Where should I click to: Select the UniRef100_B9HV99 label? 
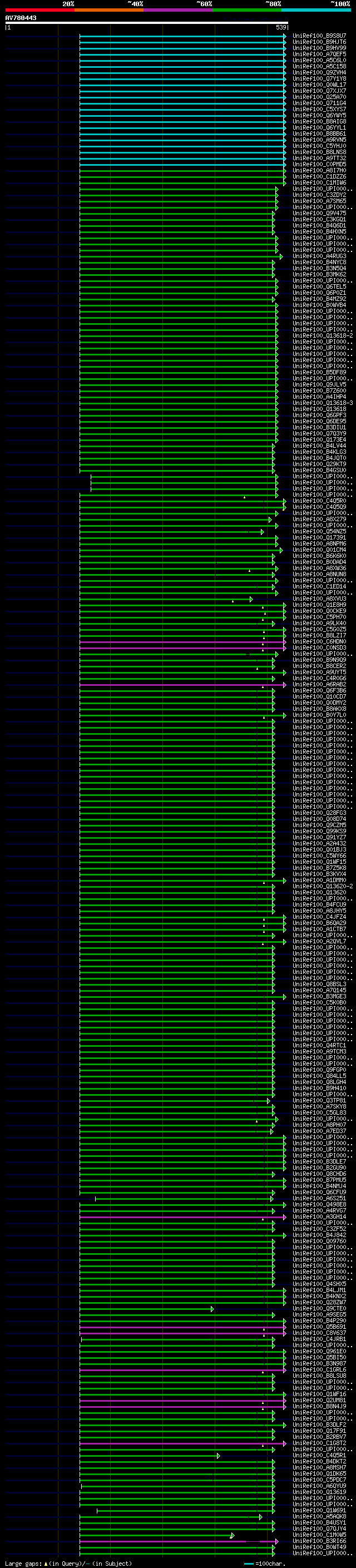pos(319,48)
